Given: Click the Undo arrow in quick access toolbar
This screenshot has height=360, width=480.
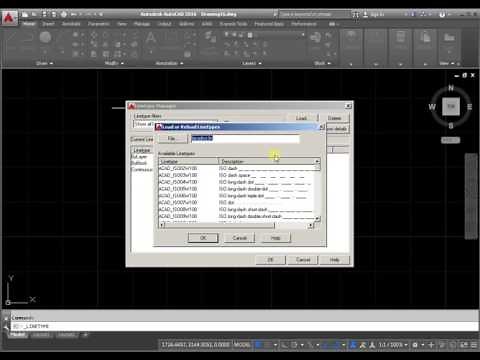Looking at the screenshot, I should (x=74, y=14).
